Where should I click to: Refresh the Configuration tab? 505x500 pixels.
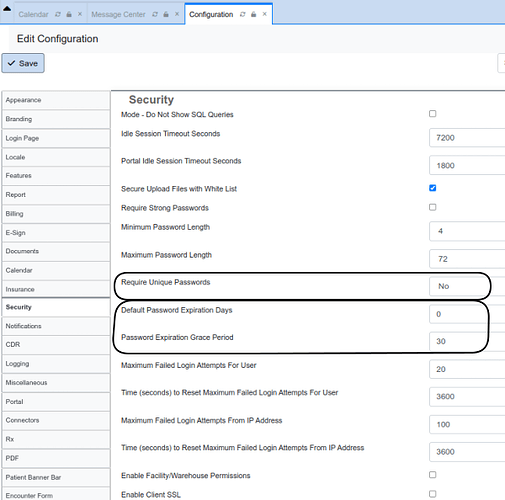pyautogui.click(x=243, y=14)
